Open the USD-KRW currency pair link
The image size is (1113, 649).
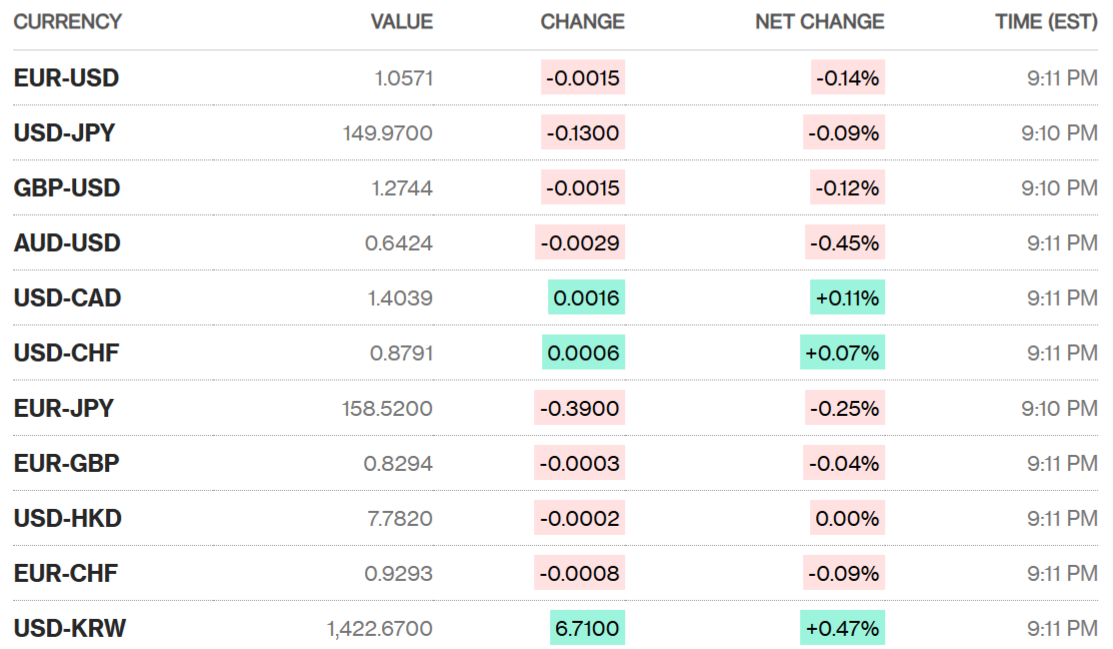(x=70, y=629)
